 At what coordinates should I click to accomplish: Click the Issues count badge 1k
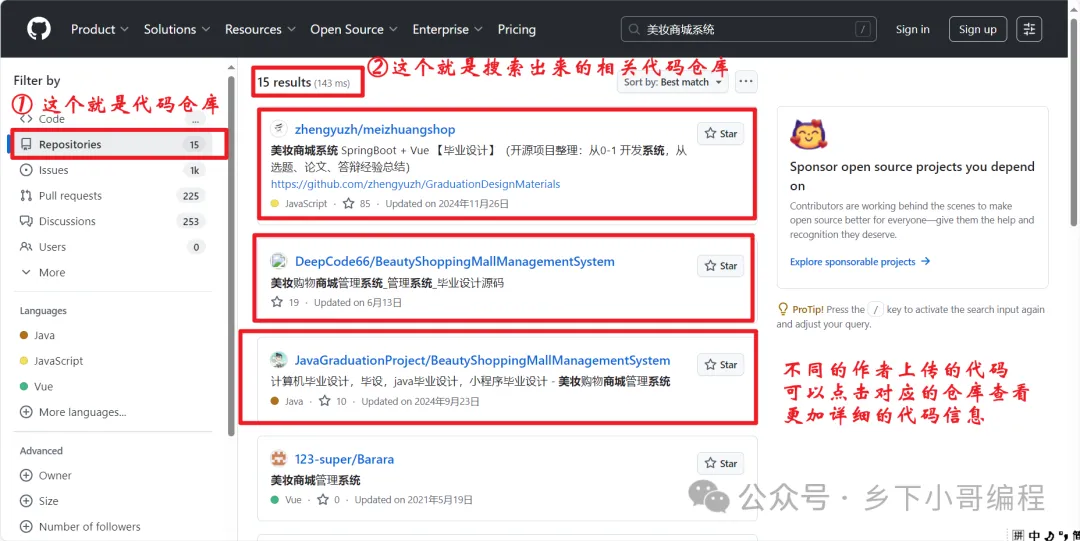point(194,170)
